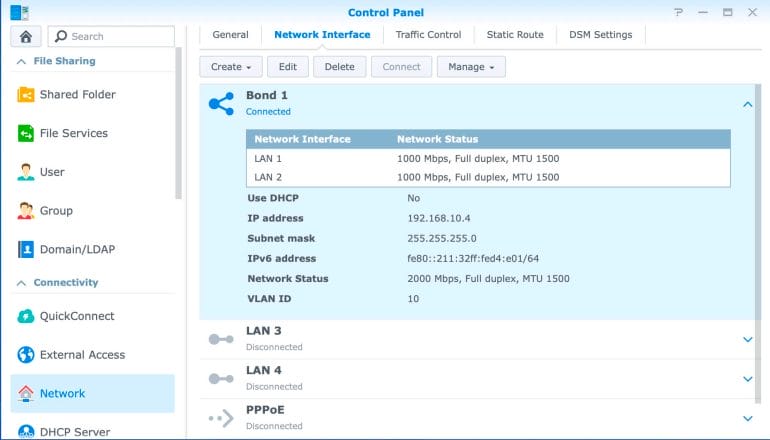
Task: Open the Group icon
Action: [x=26, y=211]
